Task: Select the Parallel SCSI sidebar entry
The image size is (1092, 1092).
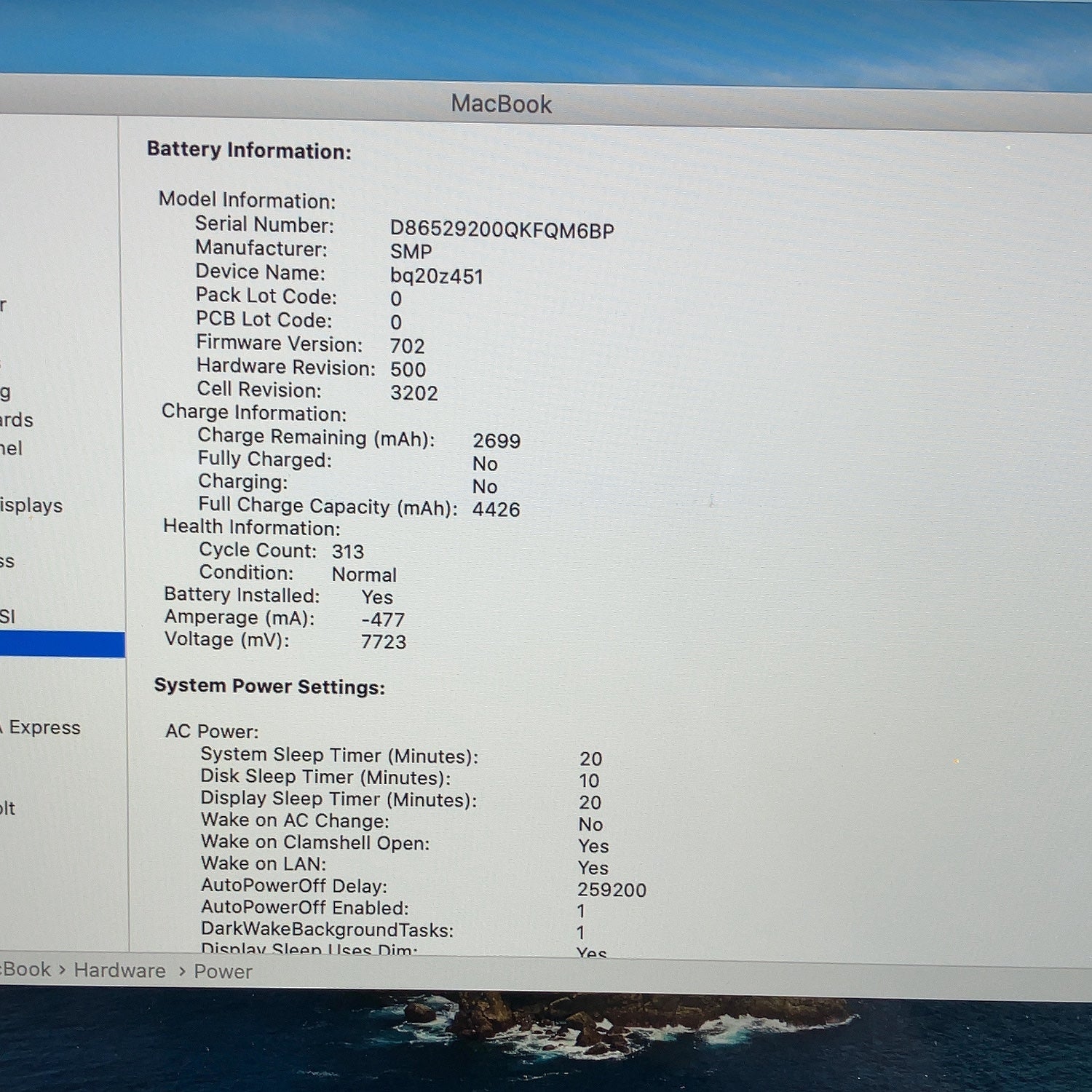Action: (x=8, y=617)
